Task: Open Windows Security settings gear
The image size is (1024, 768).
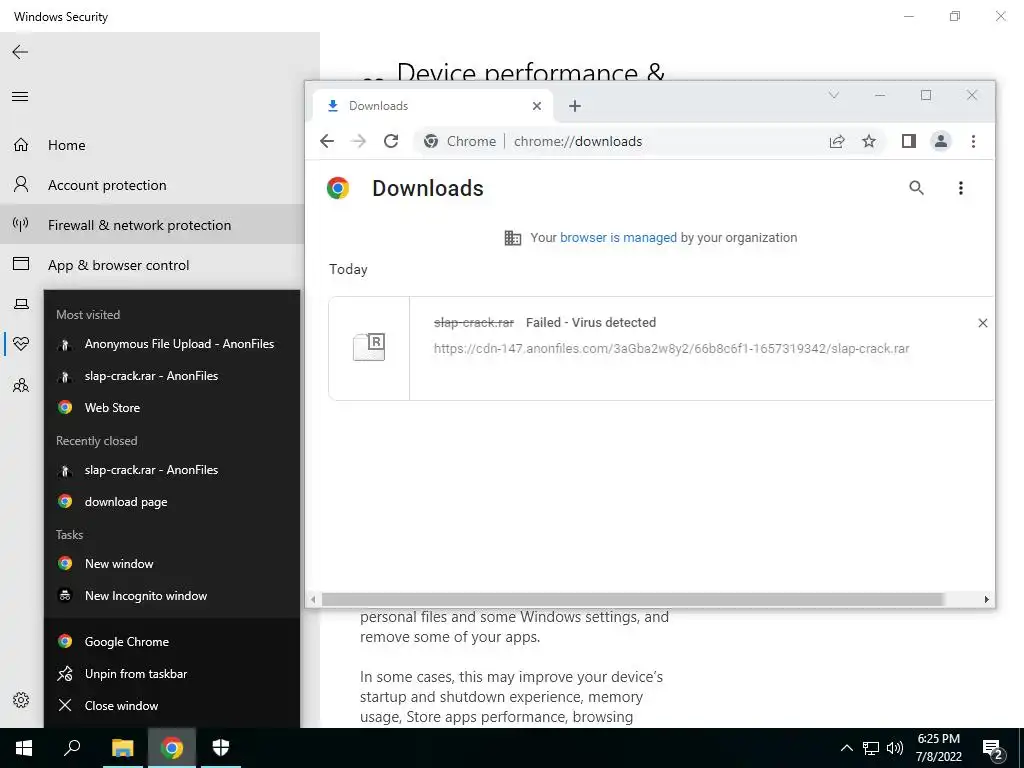Action: 21,700
